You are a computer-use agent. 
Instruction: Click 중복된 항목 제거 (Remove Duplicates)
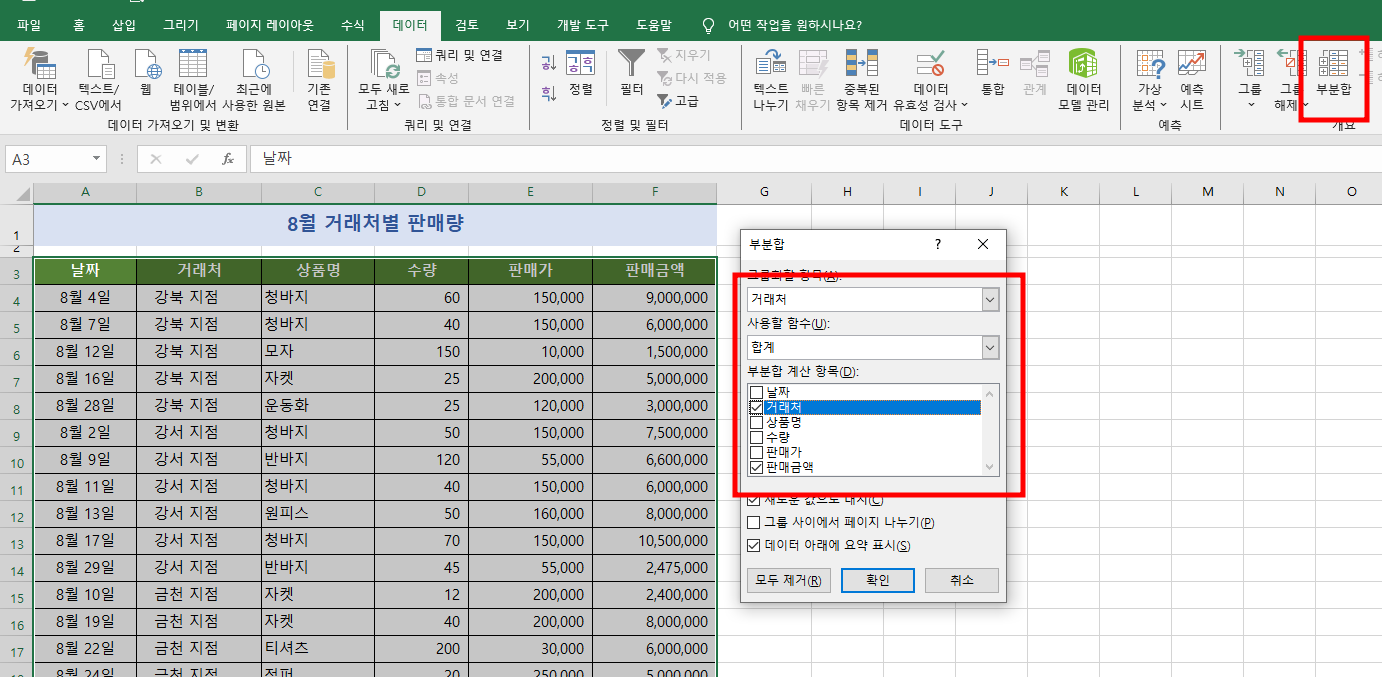coord(861,80)
